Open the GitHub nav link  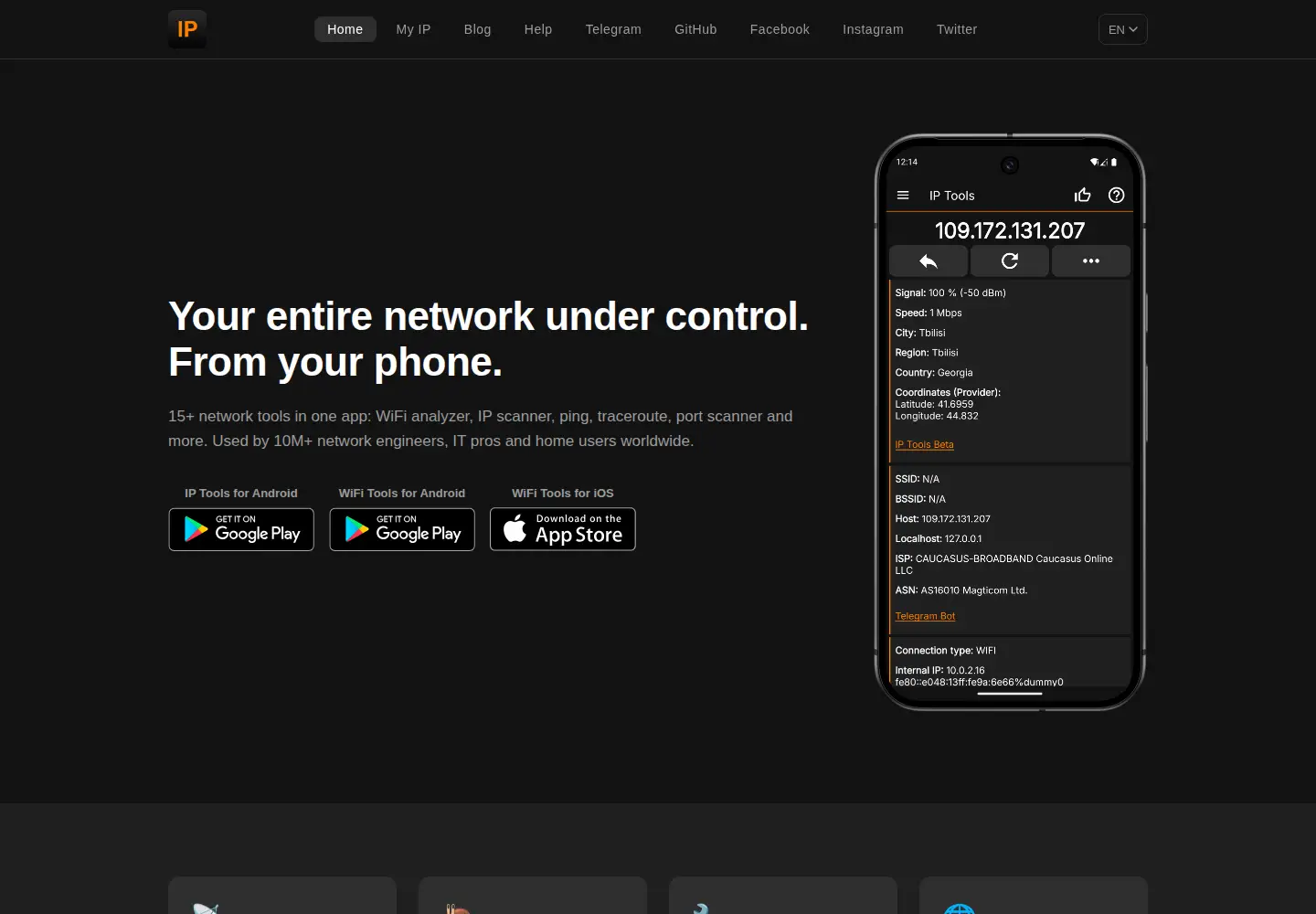tap(695, 29)
